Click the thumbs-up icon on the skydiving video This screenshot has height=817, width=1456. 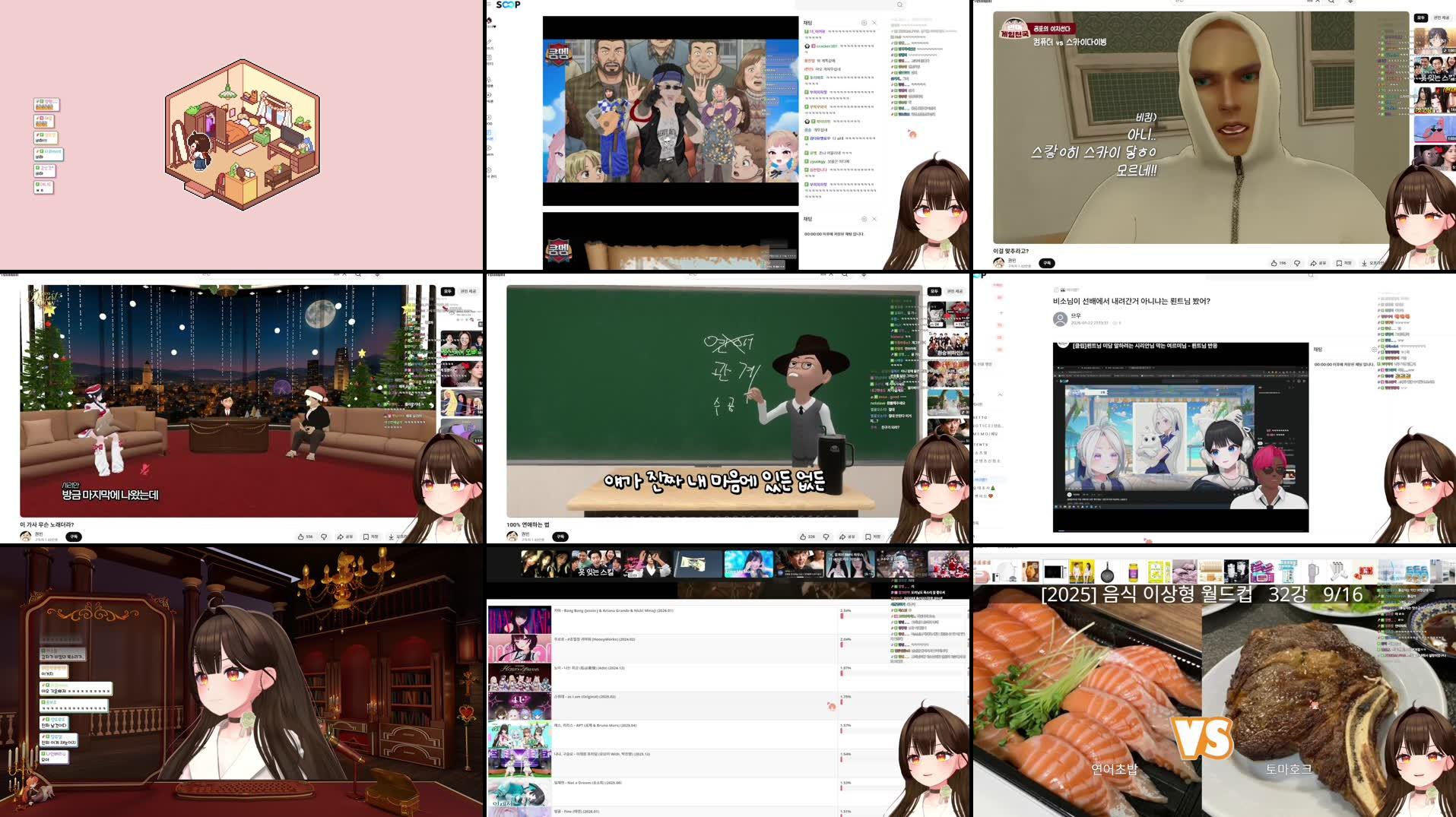point(1274,263)
